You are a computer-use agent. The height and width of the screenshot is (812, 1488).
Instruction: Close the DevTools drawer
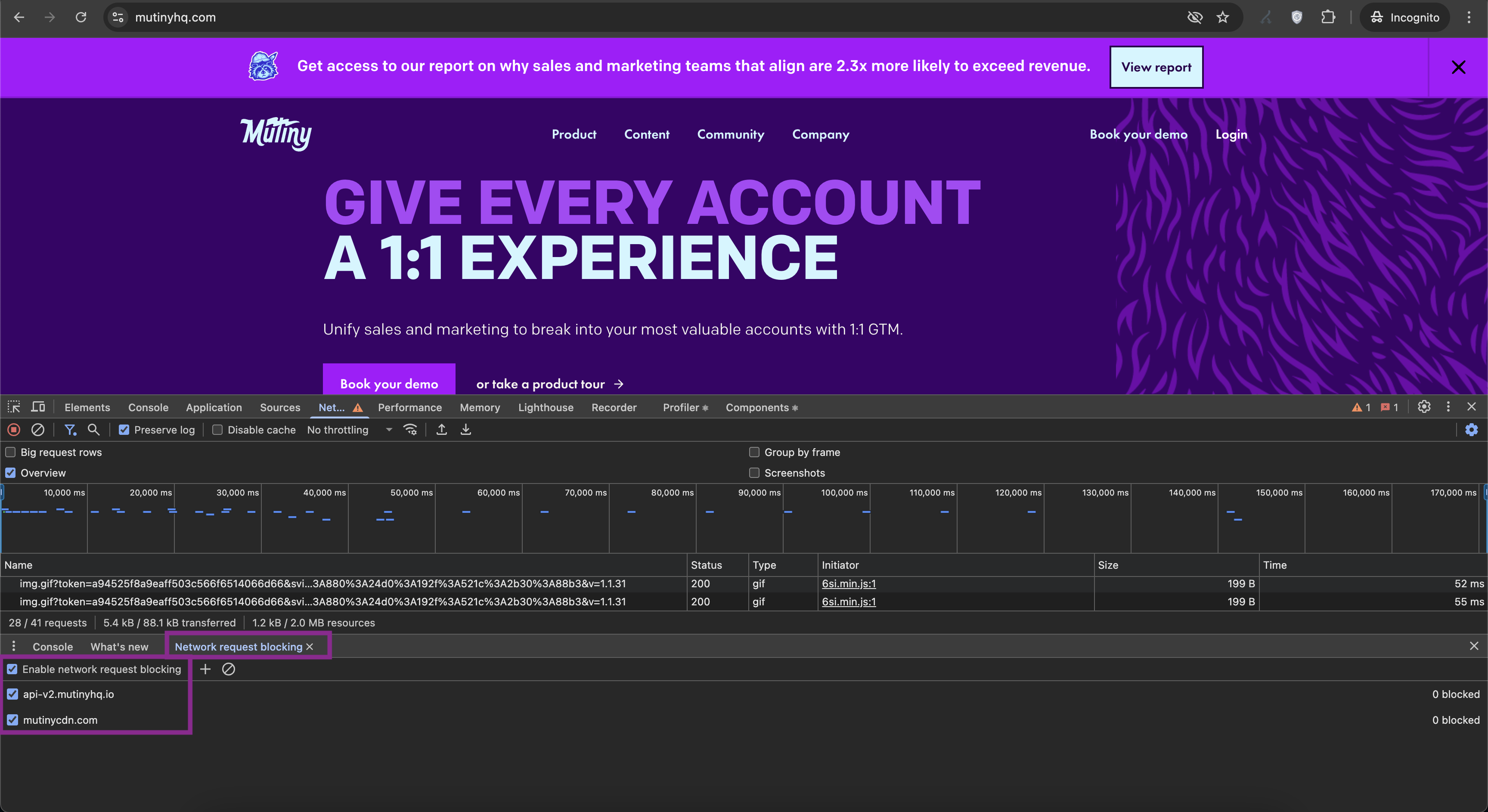(1473, 646)
